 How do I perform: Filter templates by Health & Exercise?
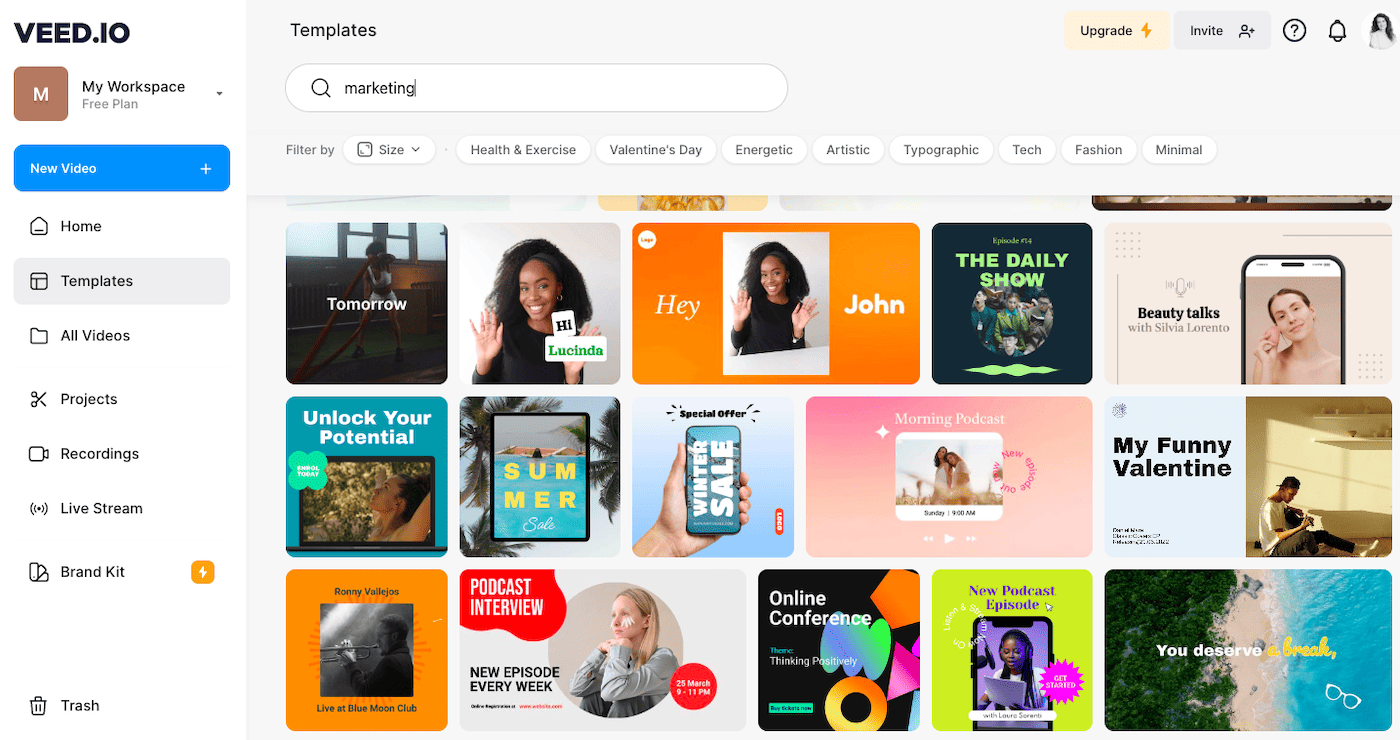(x=523, y=150)
